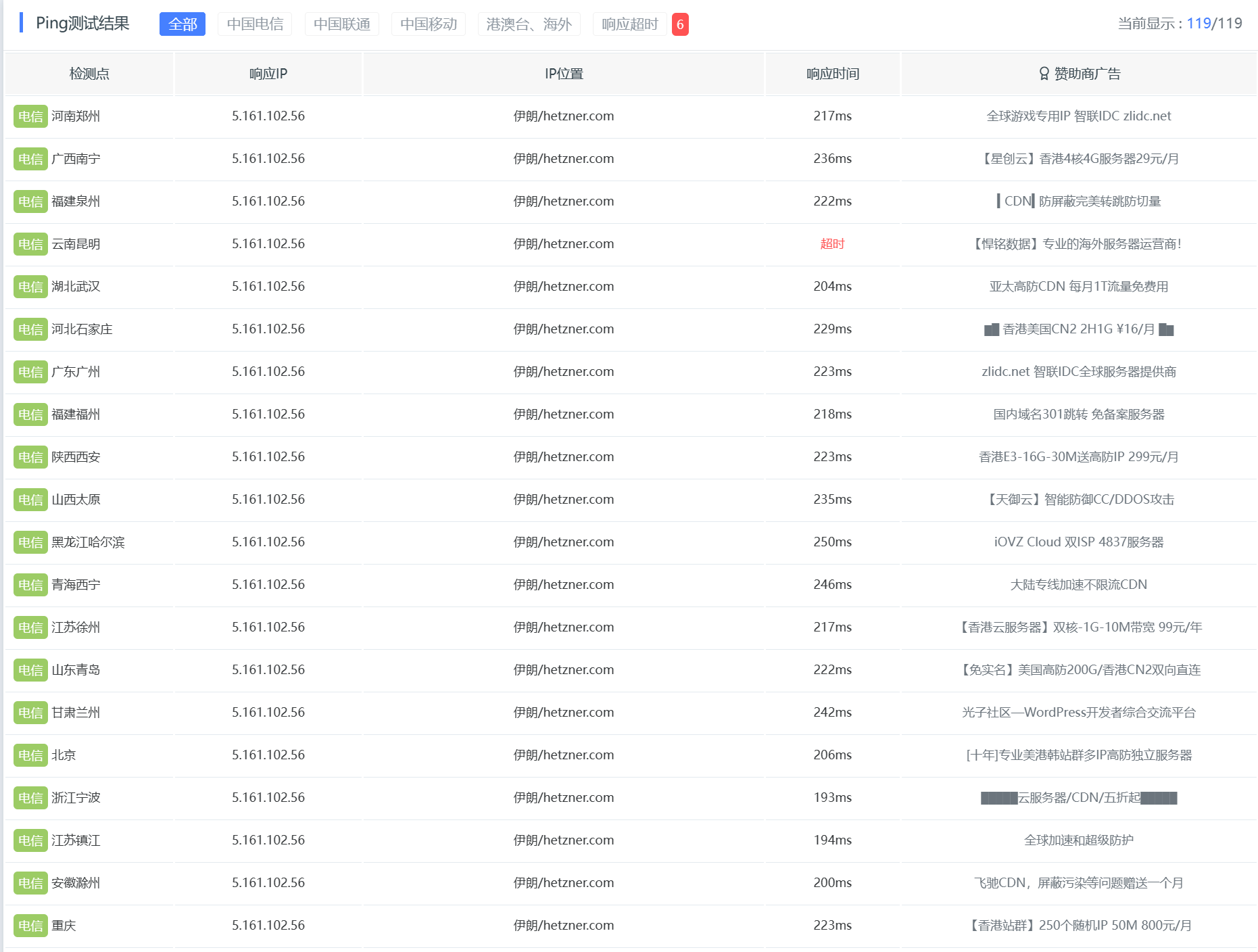Click the 检测点 column header
The width and height of the screenshot is (1258, 952).
click(x=89, y=74)
